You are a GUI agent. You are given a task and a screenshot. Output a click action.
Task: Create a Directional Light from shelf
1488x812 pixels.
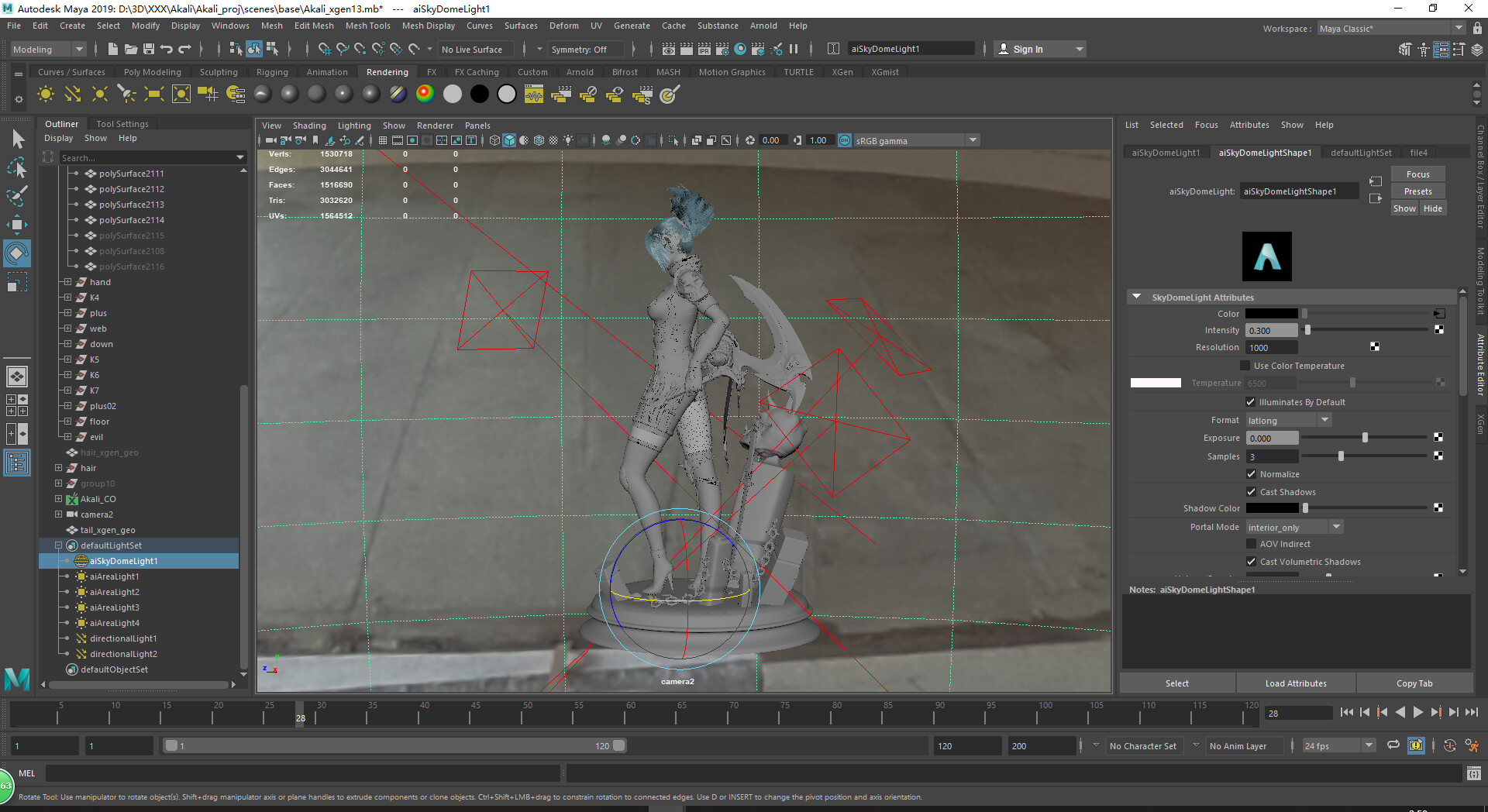pos(73,95)
